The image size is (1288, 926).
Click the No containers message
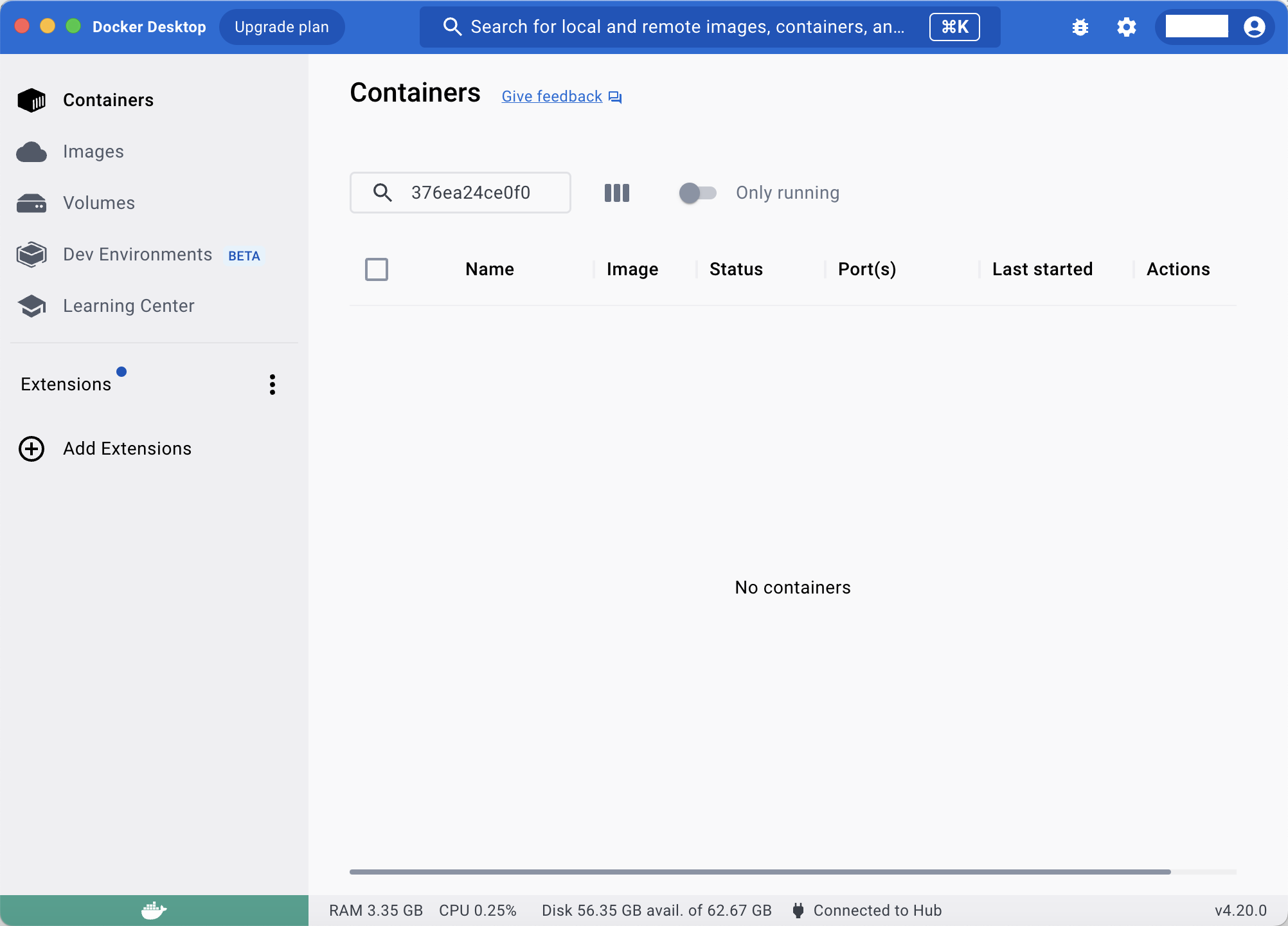pos(793,588)
